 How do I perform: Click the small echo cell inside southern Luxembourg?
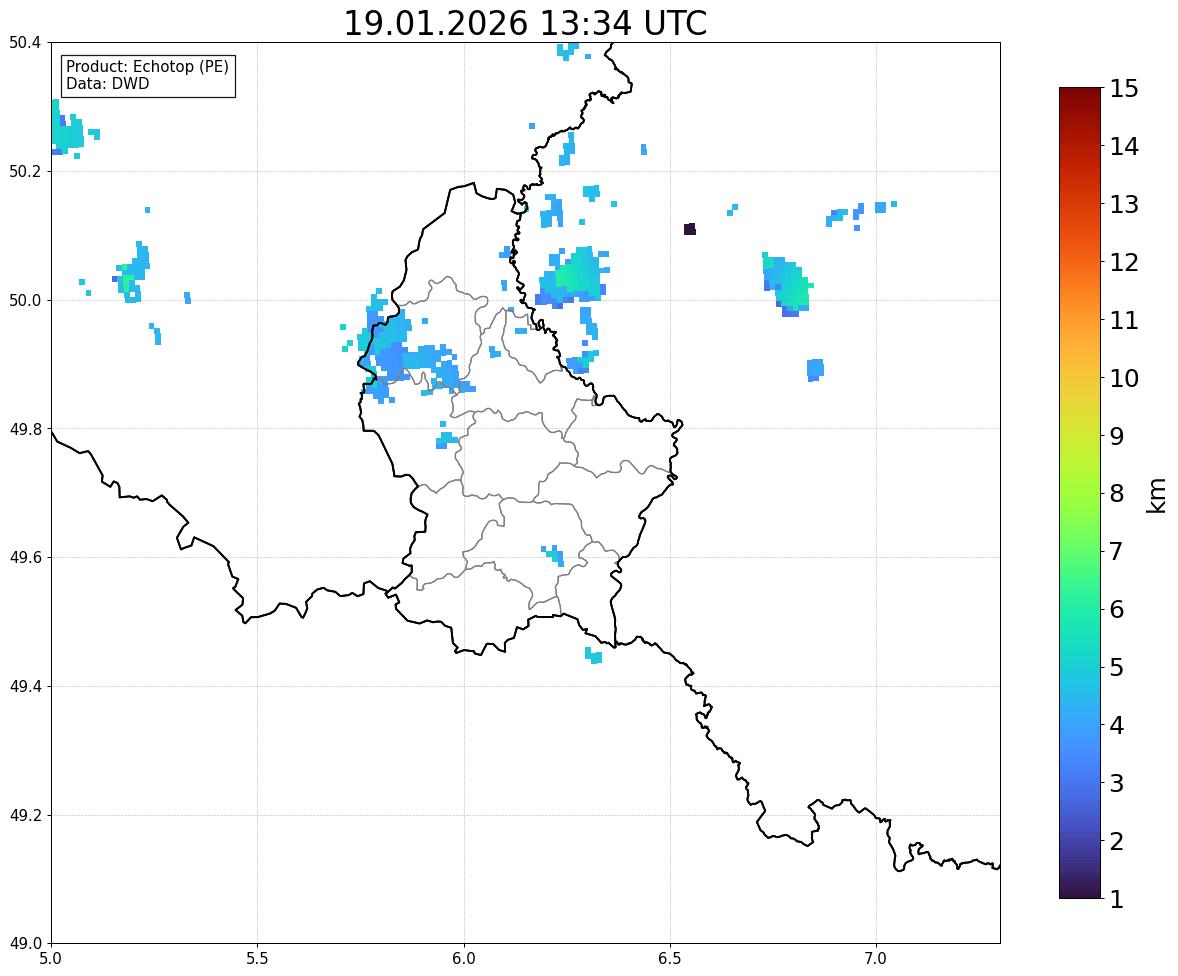click(554, 555)
